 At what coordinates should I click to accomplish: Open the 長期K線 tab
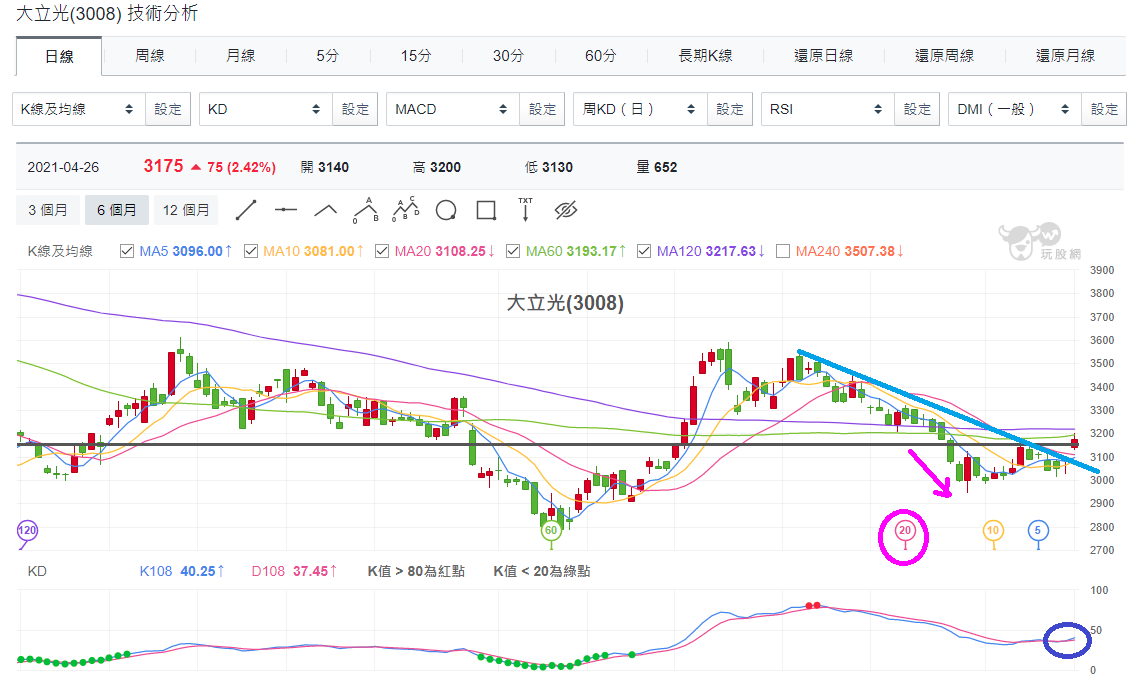tap(705, 55)
